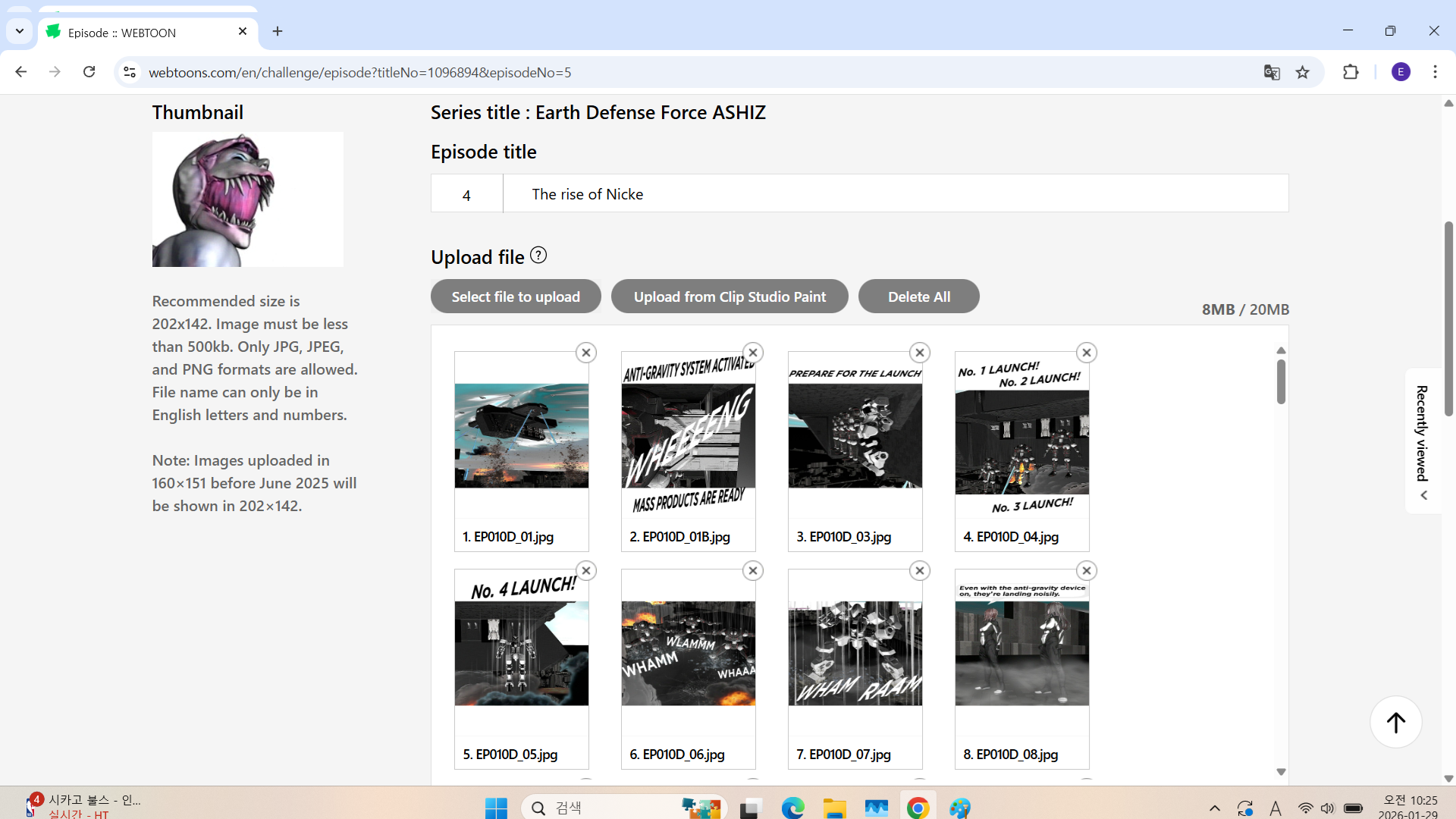1456x819 pixels.
Task: Open the tab search dropdown arrow
Action: click(x=20, y=32)
